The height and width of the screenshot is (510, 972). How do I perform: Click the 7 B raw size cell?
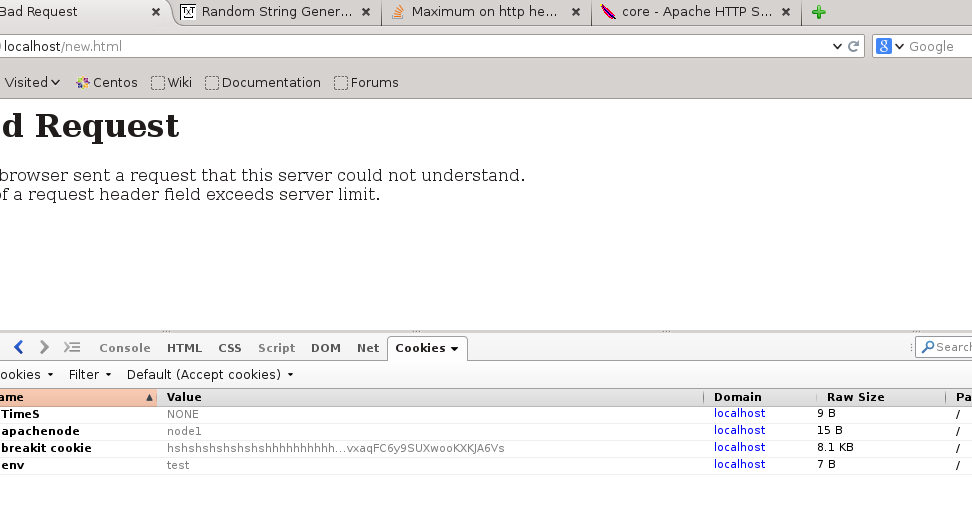(x=826, y=464)
